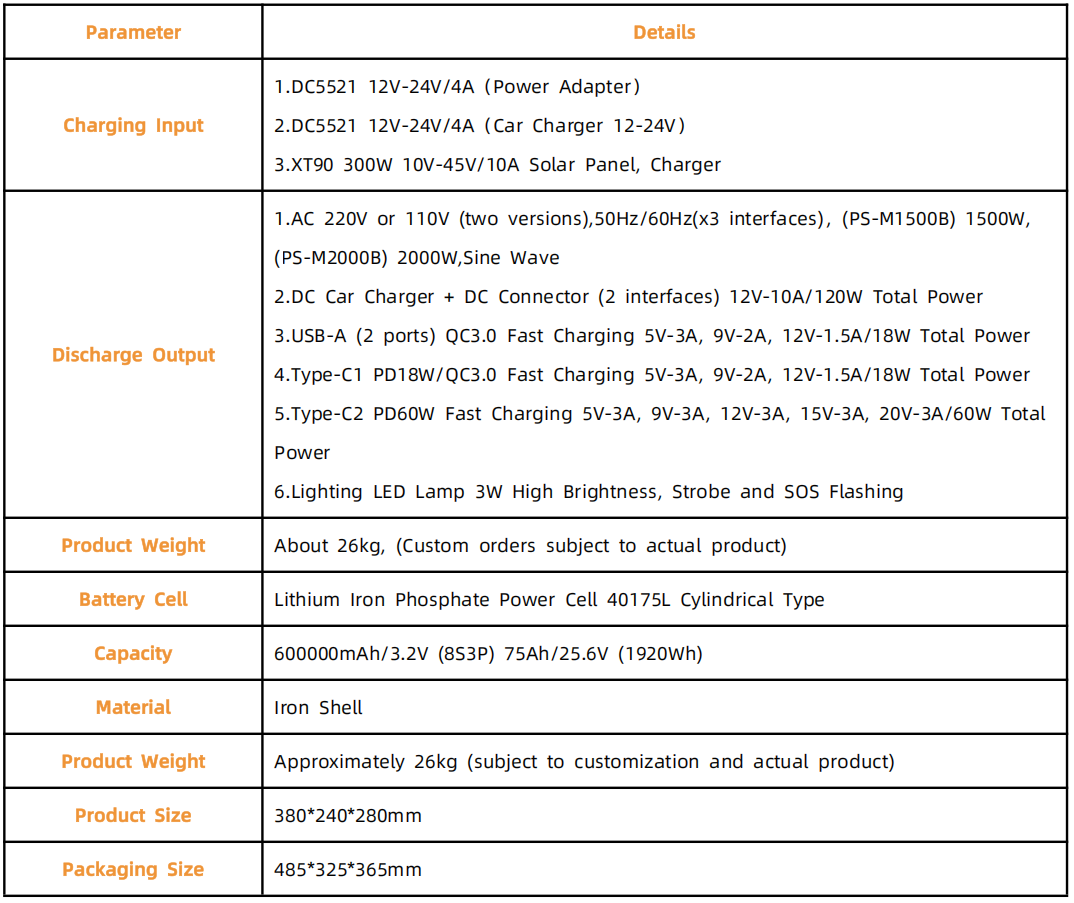
Task: Select the 'About 26kg' custom orders cell
Action: [530, 546]
